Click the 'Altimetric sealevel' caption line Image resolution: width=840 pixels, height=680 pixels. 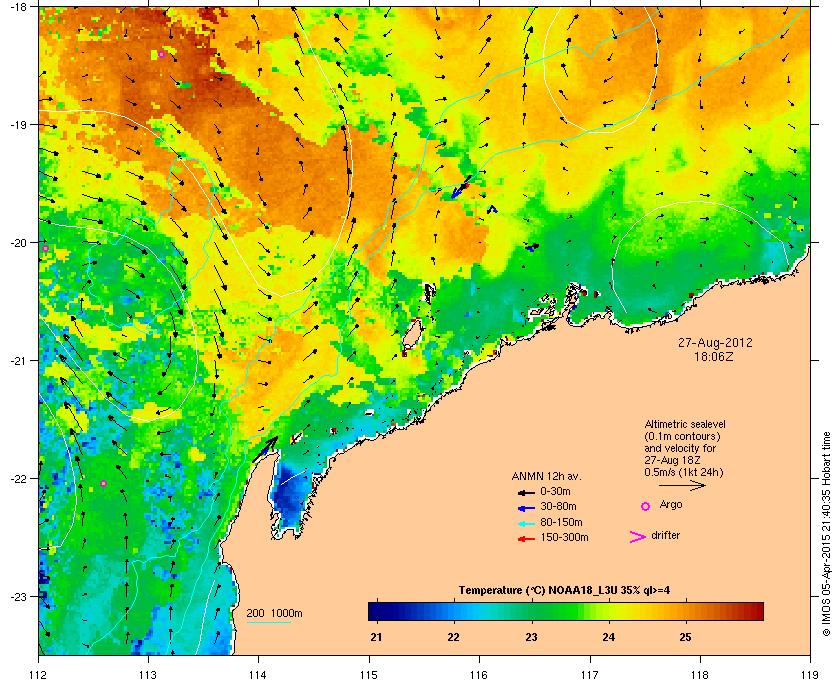[x=685, y=424]
